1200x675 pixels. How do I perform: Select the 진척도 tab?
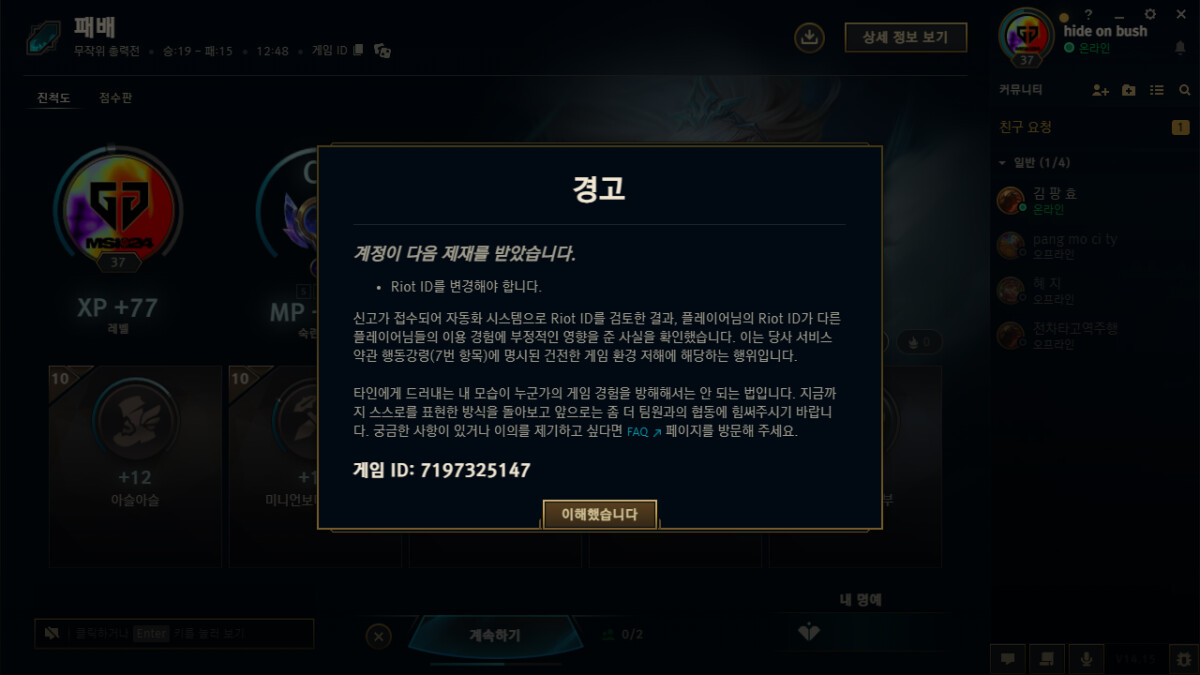pyautogui.click(x=53, y=98)
